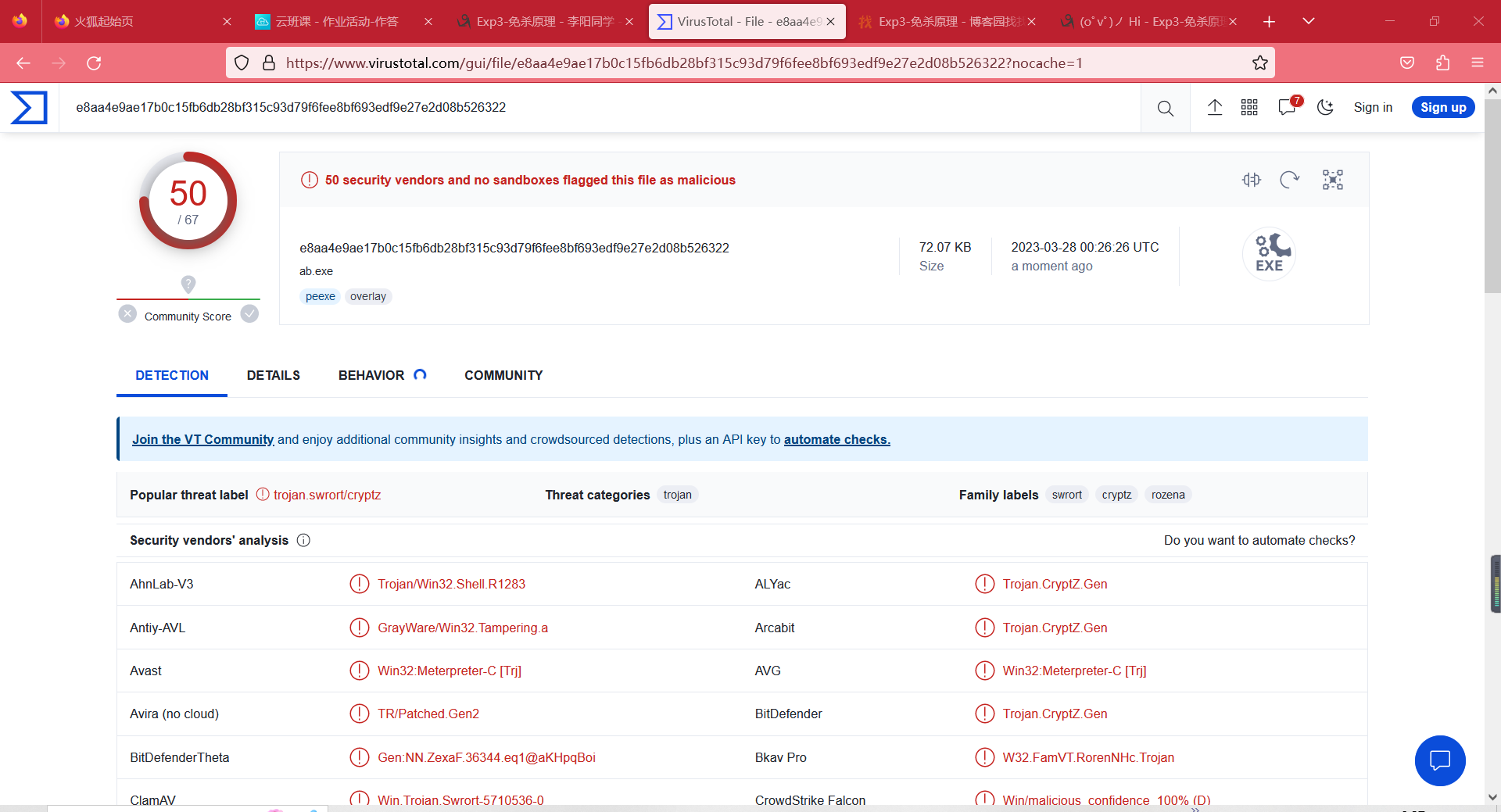Click the automate checks link

pyautogui.click(x=837, y=439)
